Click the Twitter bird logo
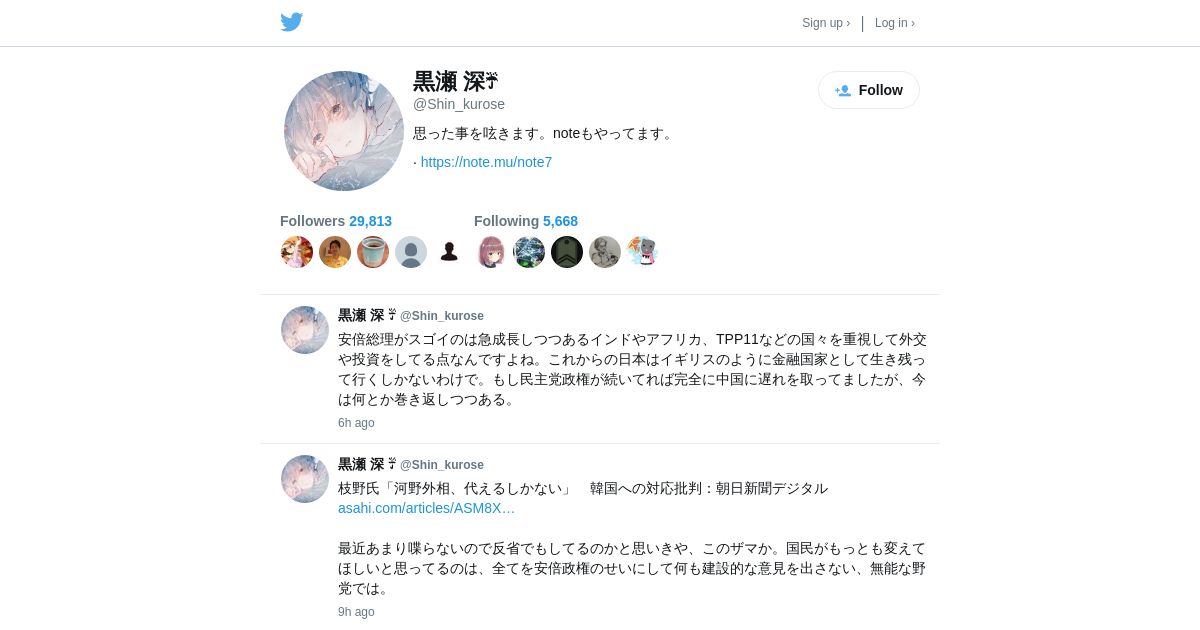The width and height of the screenshot is (1200, 630). (291, 22)
